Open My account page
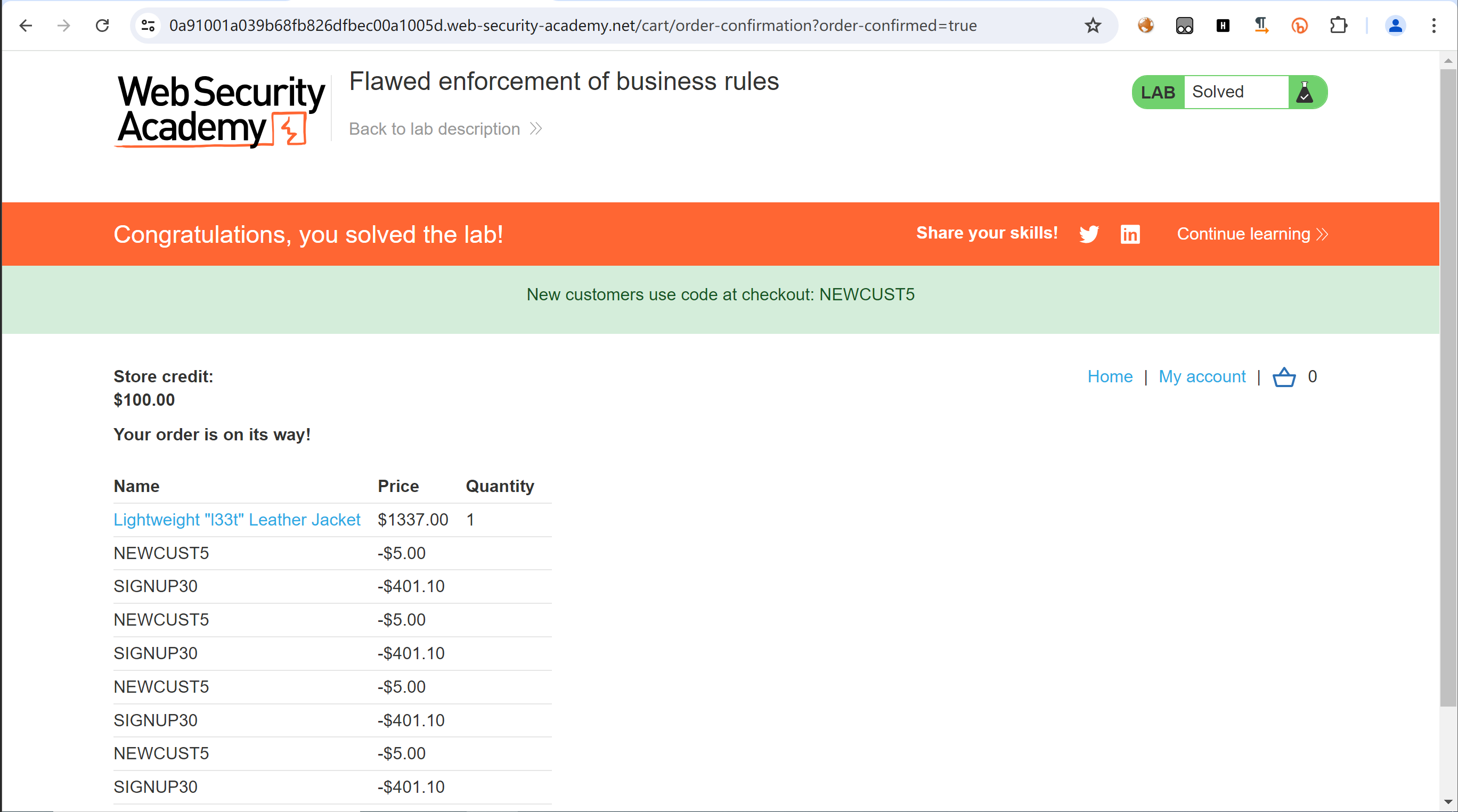This screenshot has height=812, width=1458. [x=1200, y=376]
